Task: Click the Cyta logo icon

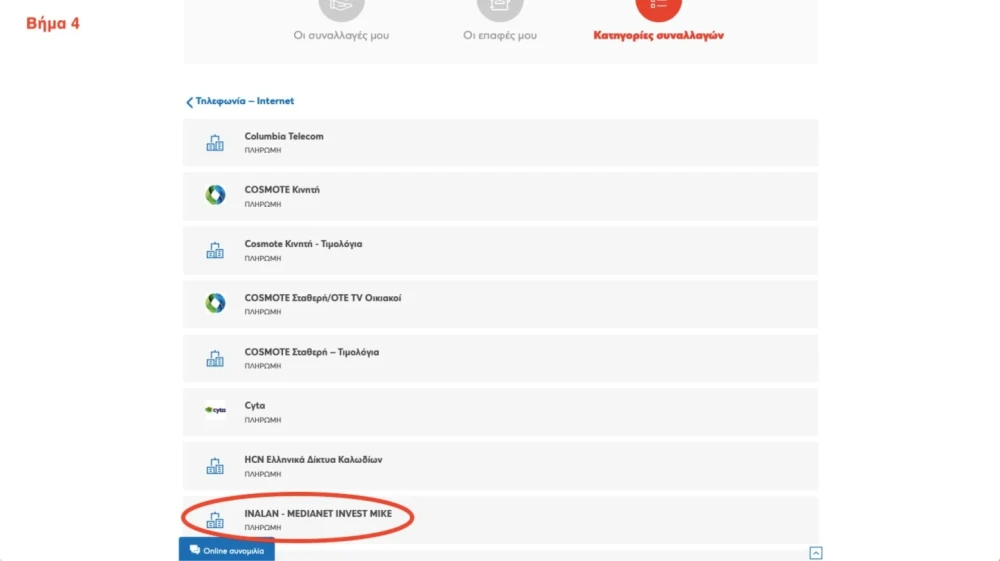Action: (x=215, y=410)
